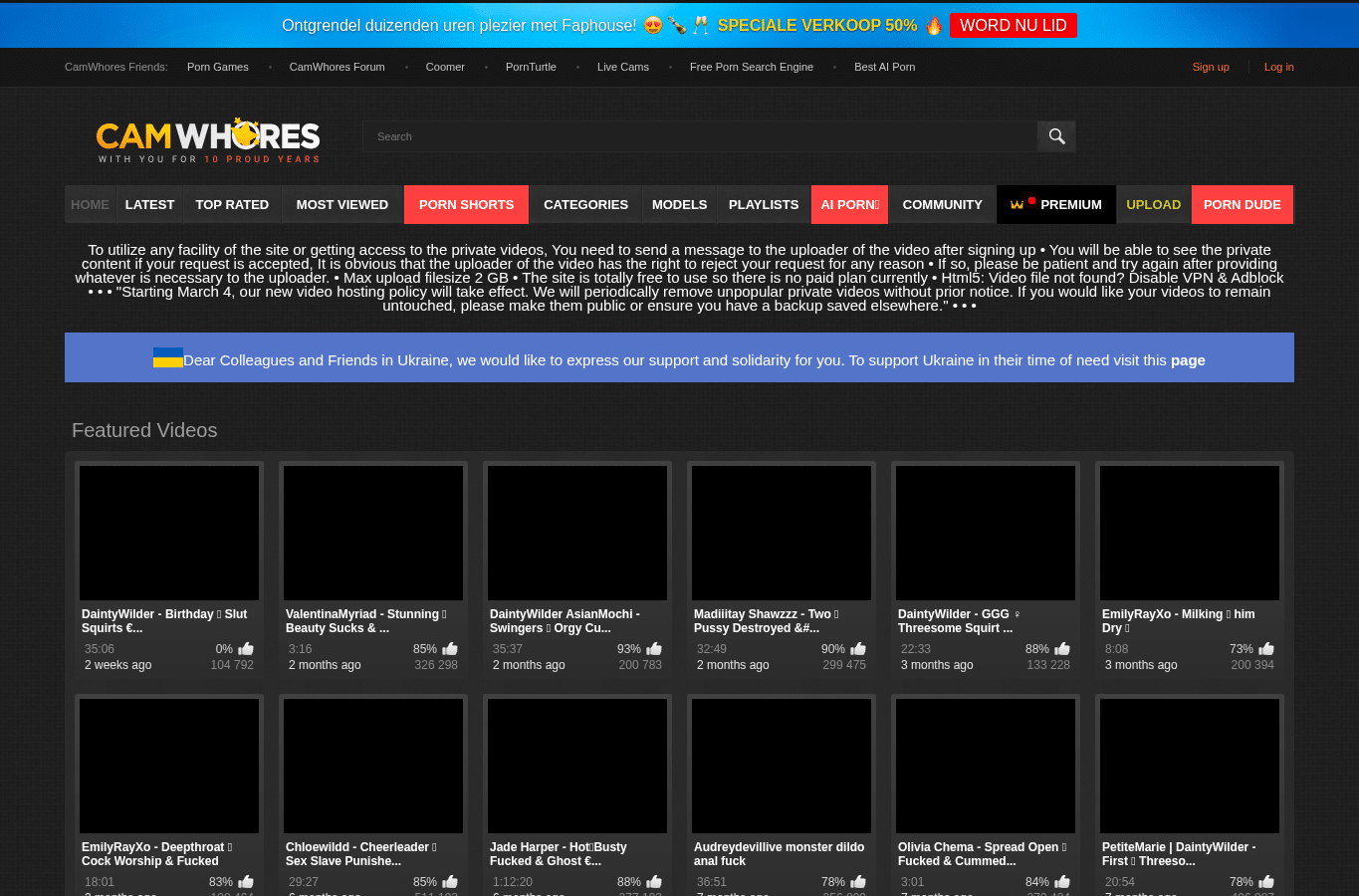Click the Log in link
This screenshot has height=896, width=1359.
click(1279, 67)
